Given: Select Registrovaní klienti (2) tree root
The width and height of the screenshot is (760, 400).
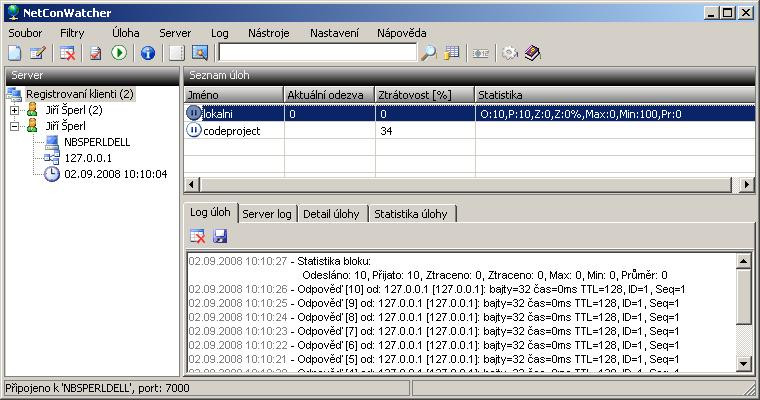Looking at the screenshot, I should (79, 94).
